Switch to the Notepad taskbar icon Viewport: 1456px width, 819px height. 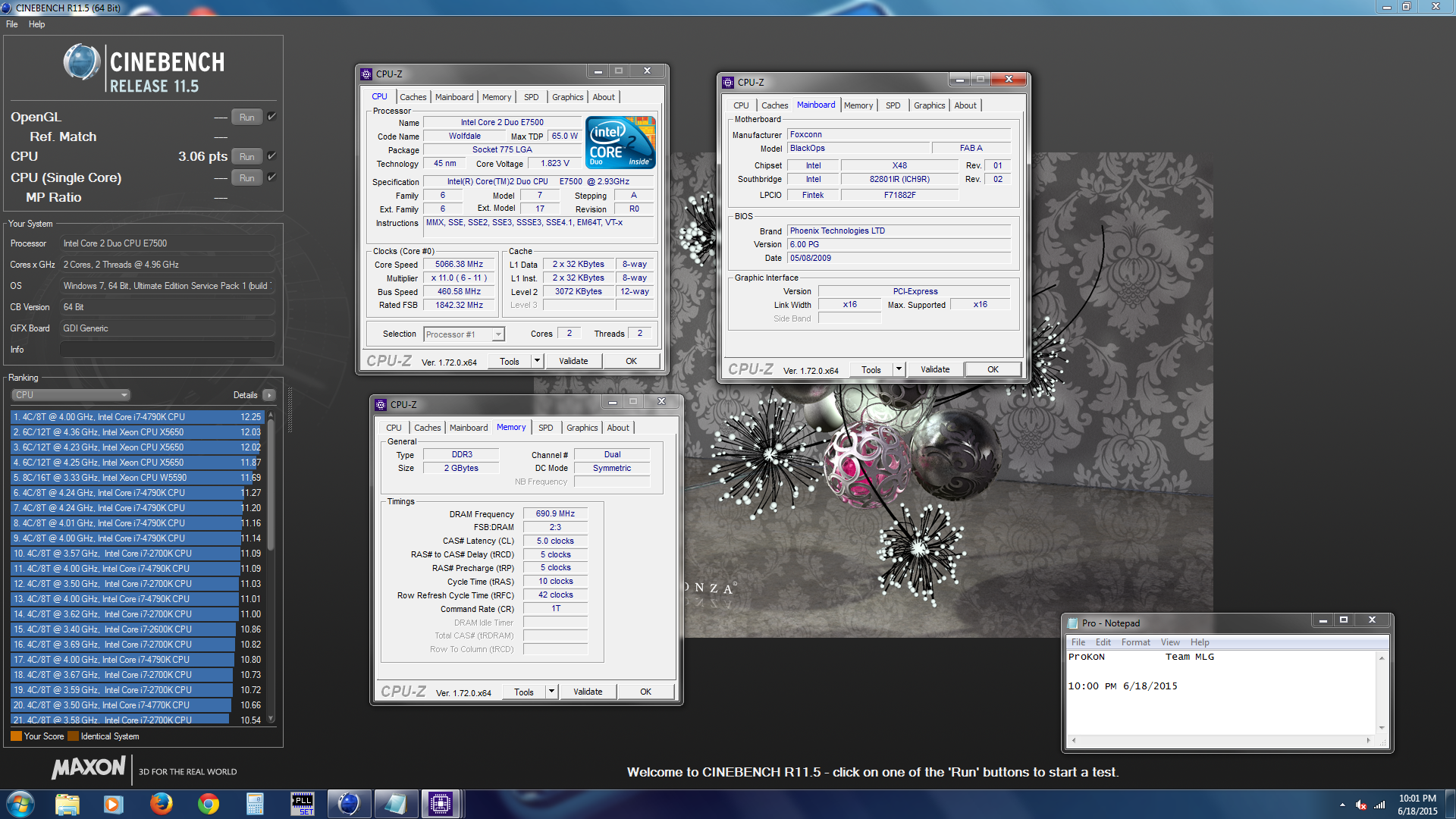[395, 804]
